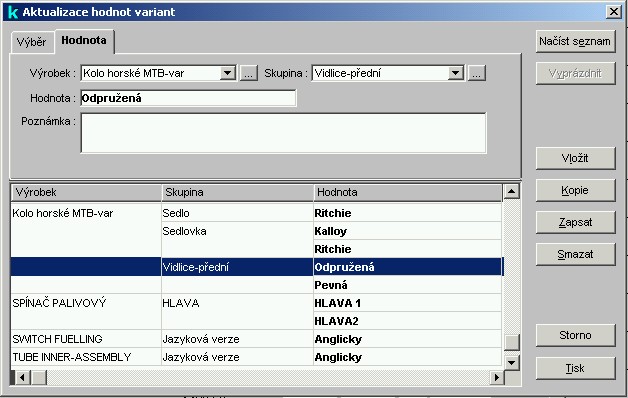The height and width of the screenshot is (398, 628).
Task: Click the Kopie button
Action: click(575, 190)
